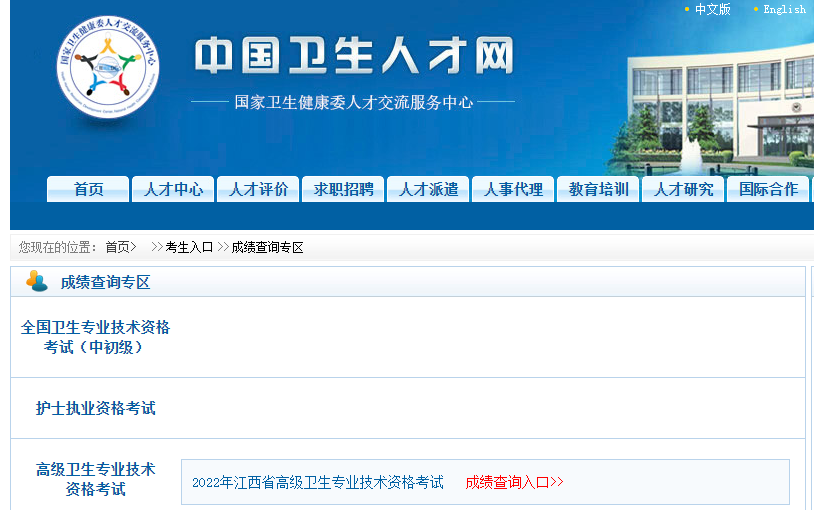
Task: Open the 求职招聘 tab
Action: [343, 189]
